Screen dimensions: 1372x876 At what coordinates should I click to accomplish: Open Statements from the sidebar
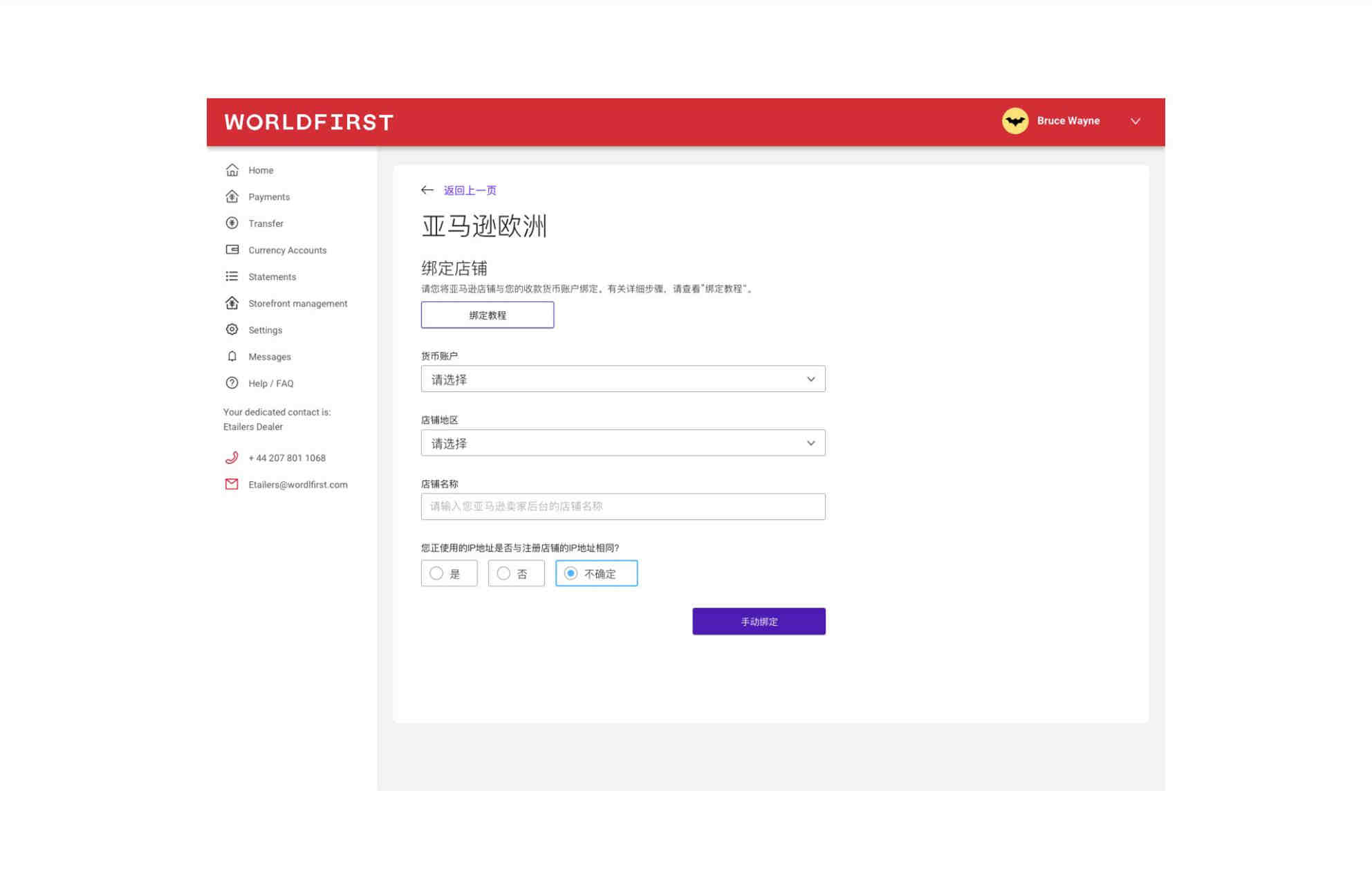point(272,277)
